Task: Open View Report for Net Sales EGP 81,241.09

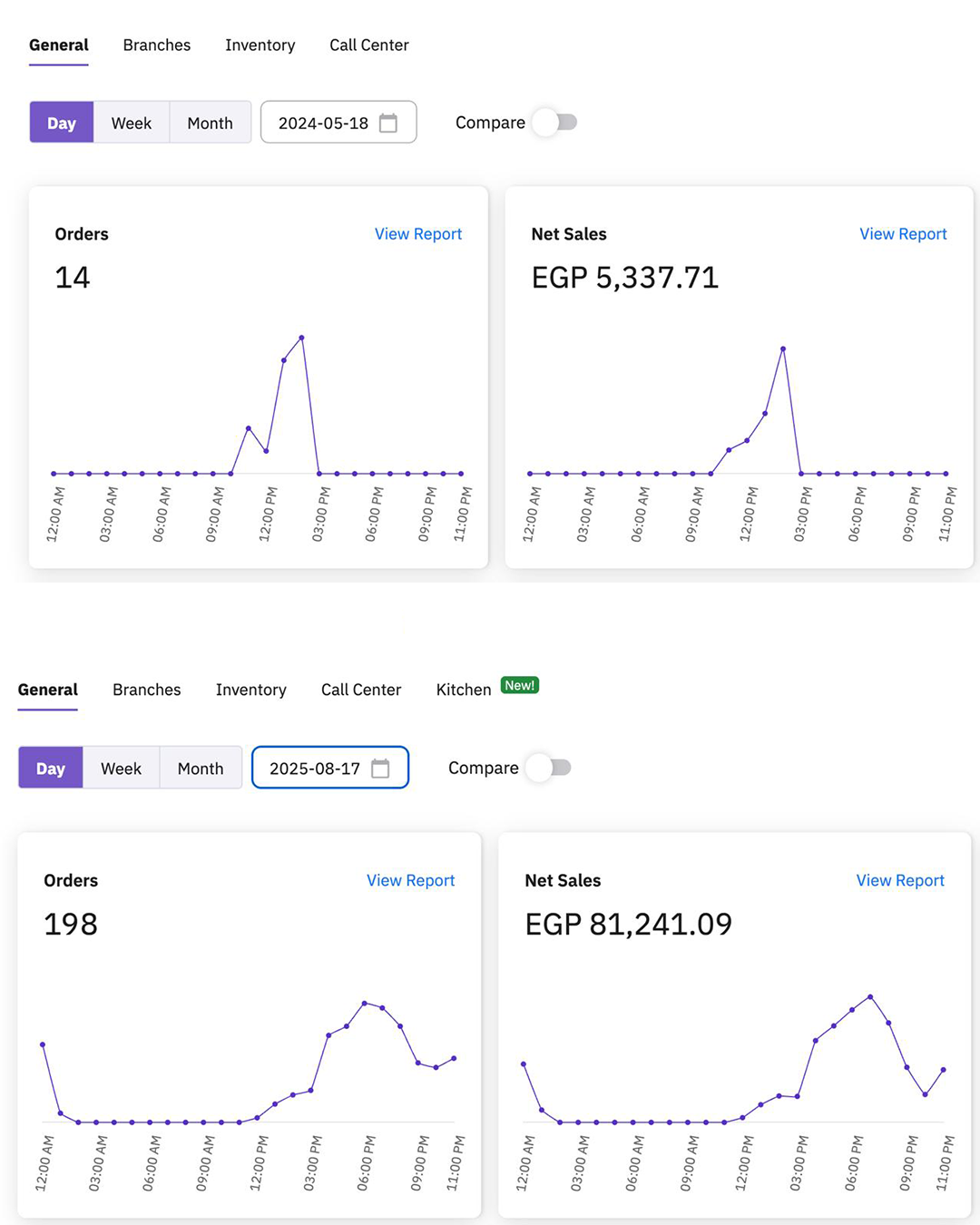Action: click(x=900, y=880)
